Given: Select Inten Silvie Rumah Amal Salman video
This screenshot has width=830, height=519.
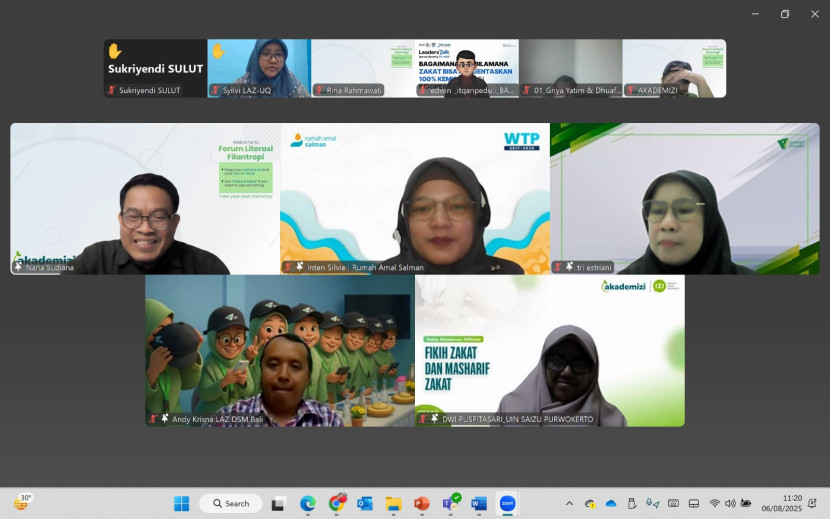Looking at the screenshot, I should pos(415,198).
